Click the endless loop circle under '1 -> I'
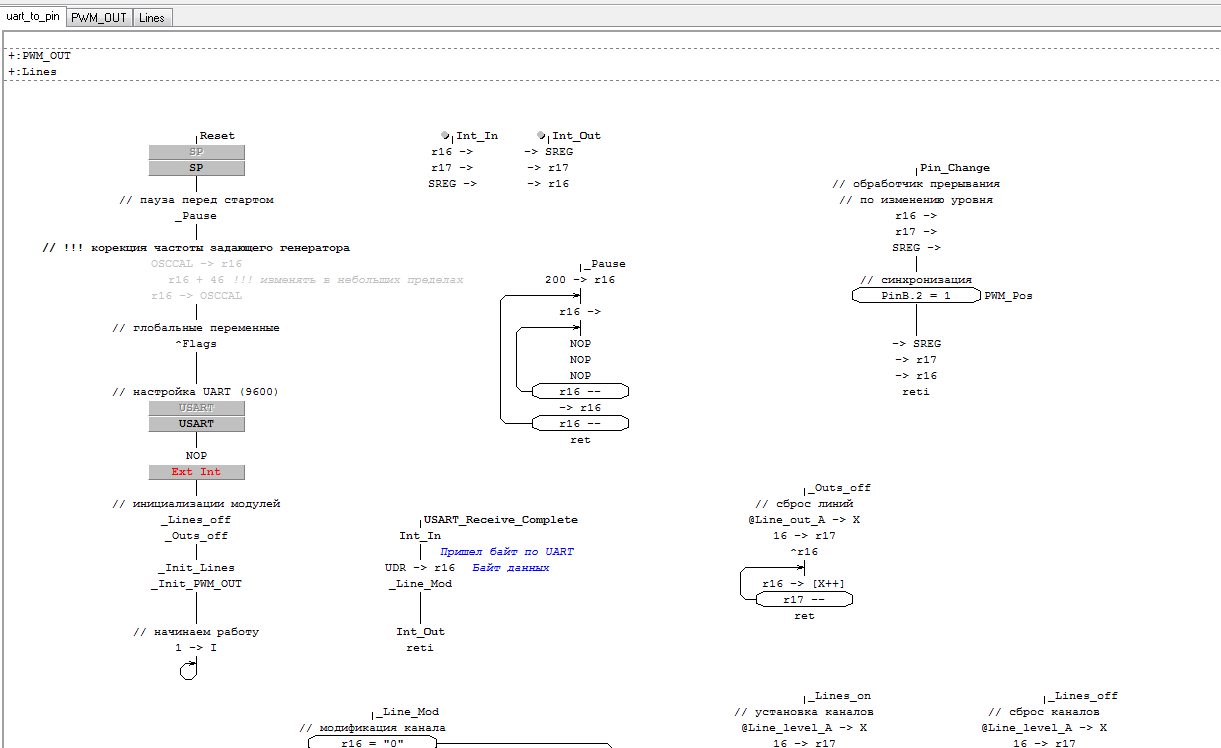The width and height of the screenshot is (1221, 748). 188,671
